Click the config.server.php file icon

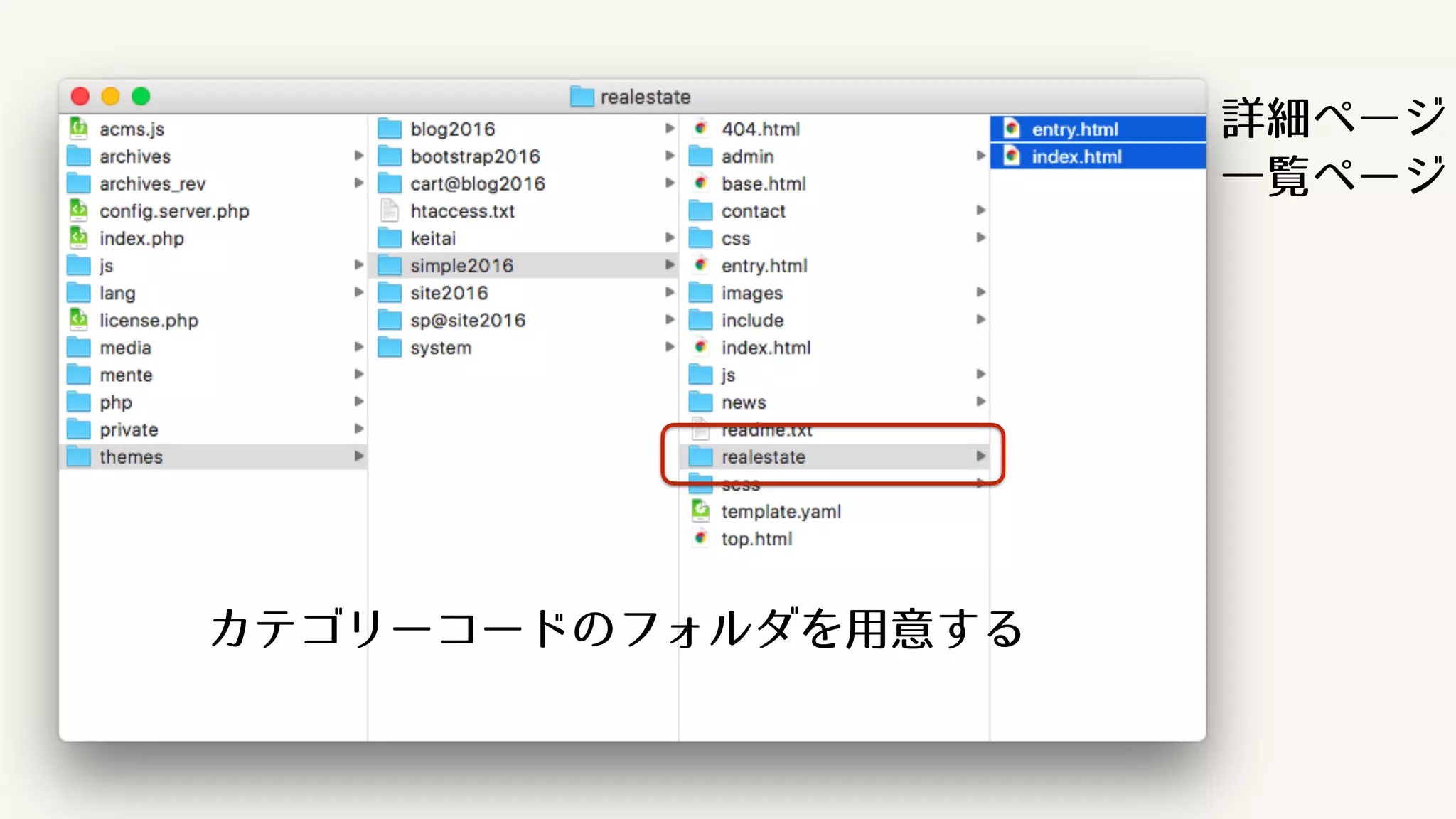[78, 210]
